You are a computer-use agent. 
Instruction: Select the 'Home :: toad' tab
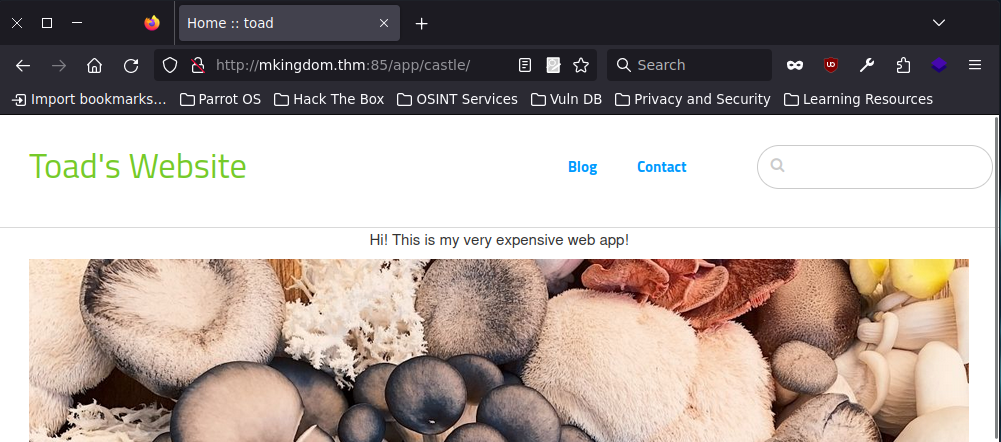(x=289, y=23)
